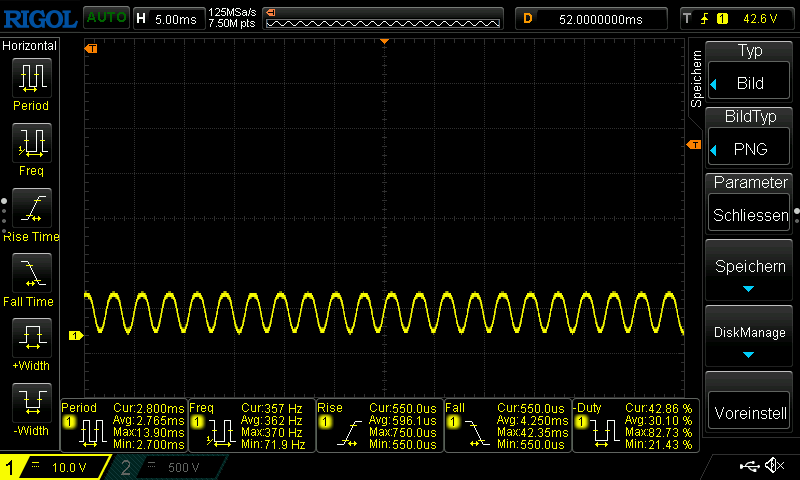Choose the Fall Time measurement icon
The height and width of the screenshot is (480, 800).
point(31,272)
